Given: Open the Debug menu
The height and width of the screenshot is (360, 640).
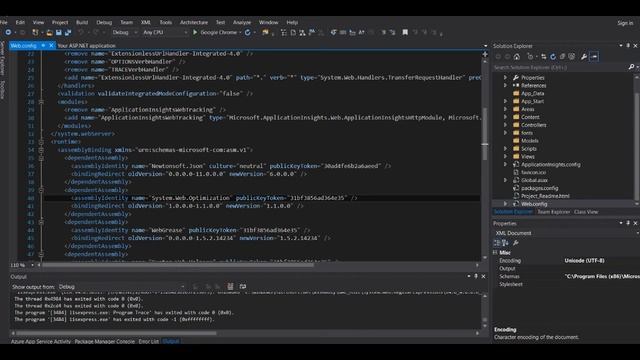Looking at the screenshot, I should pyautogui.click(x=104, y=22).
